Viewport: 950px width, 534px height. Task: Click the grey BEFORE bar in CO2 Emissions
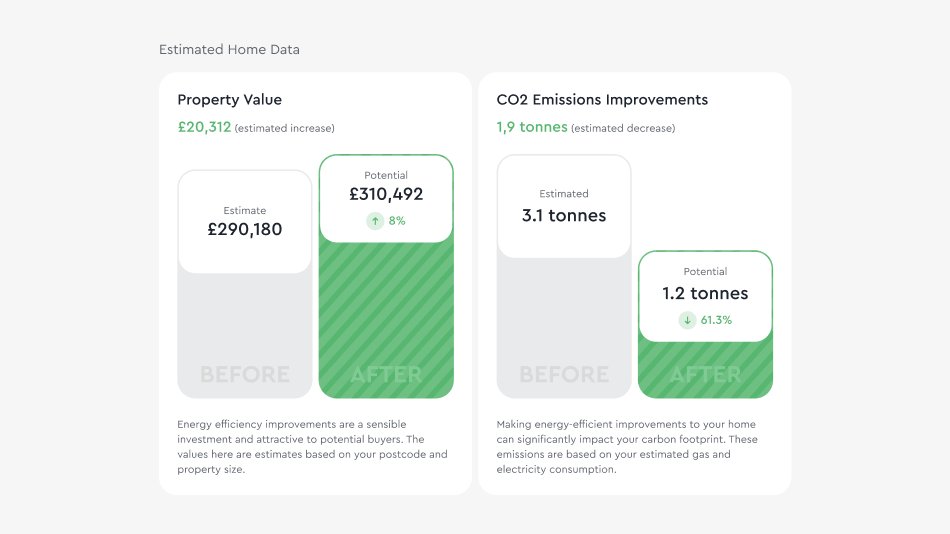(x=564, y=329)
